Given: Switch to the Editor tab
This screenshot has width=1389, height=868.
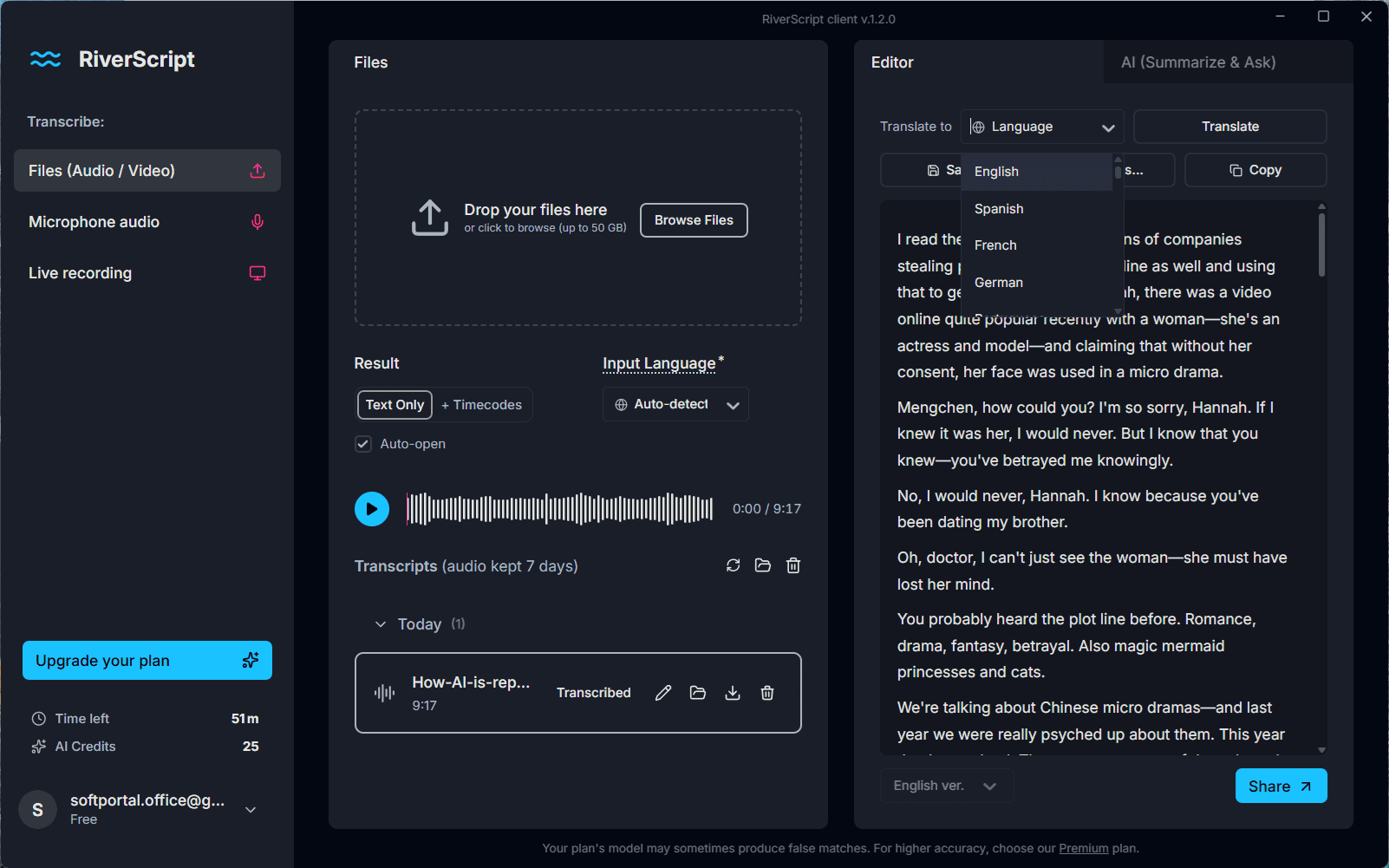Looking at the screenshot, I should point(979,62).
